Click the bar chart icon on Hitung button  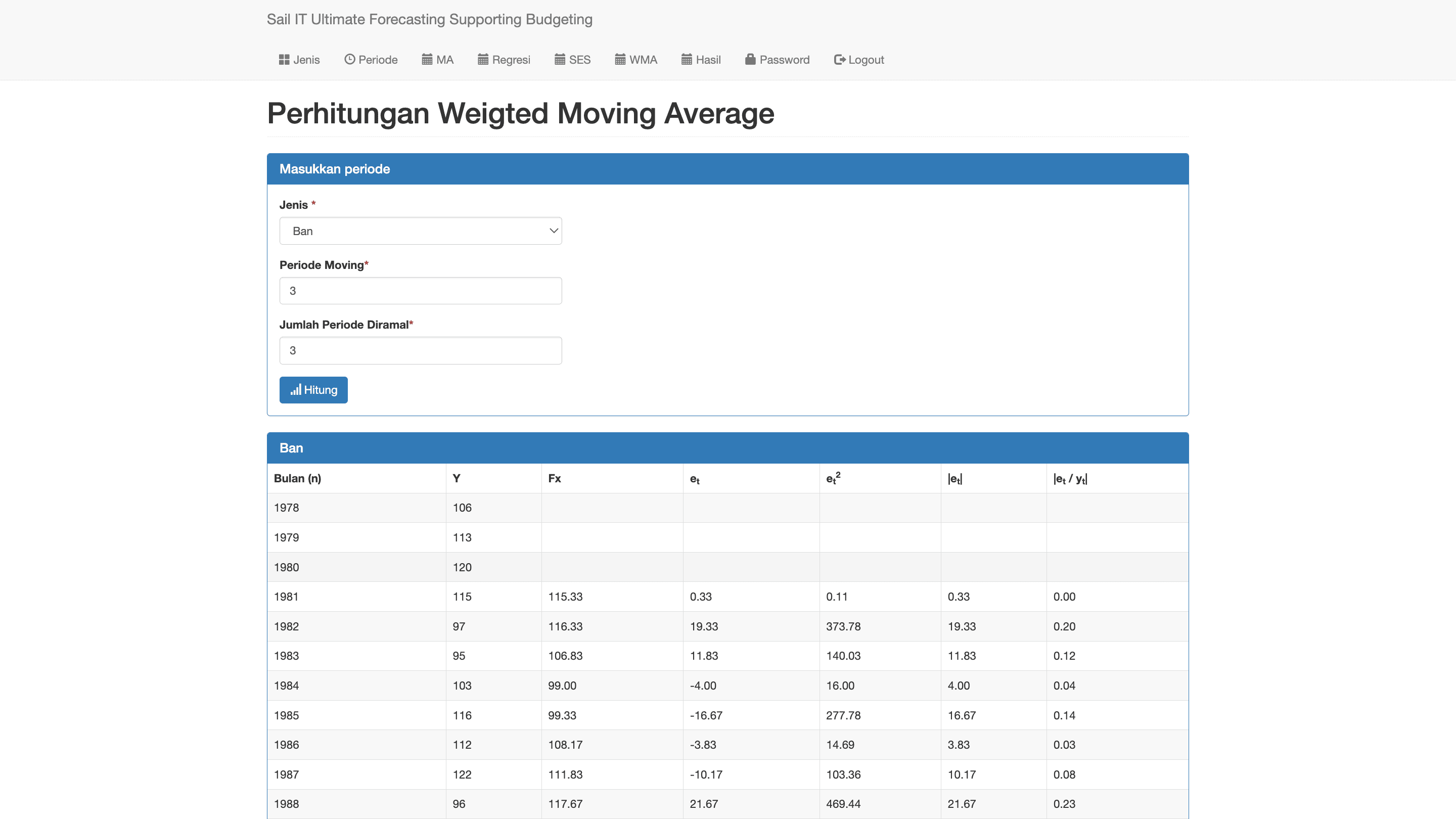[296, 390]
